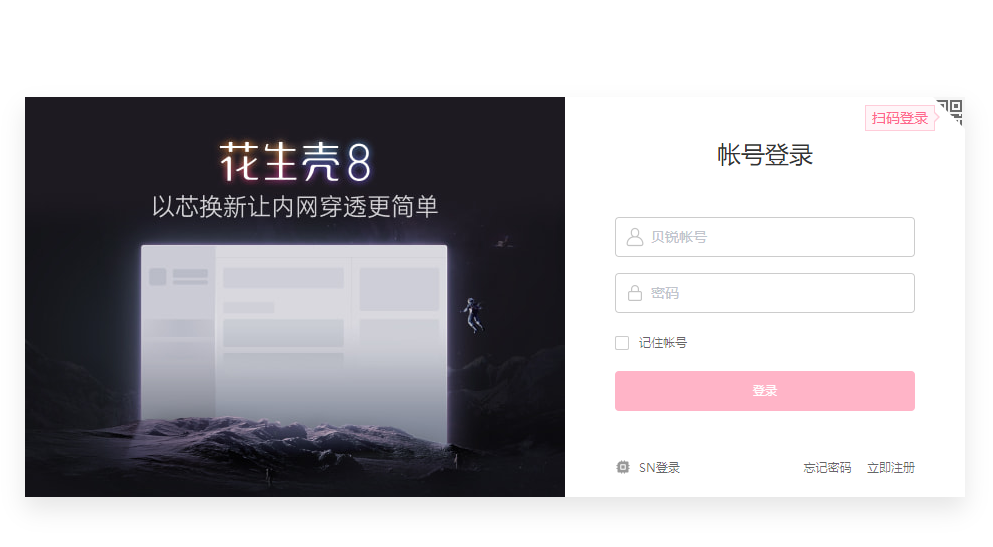Click the avatar placeholder in mock window sidebar
The height and width of the screenshot is (547, 993).
tap(158, 277)
